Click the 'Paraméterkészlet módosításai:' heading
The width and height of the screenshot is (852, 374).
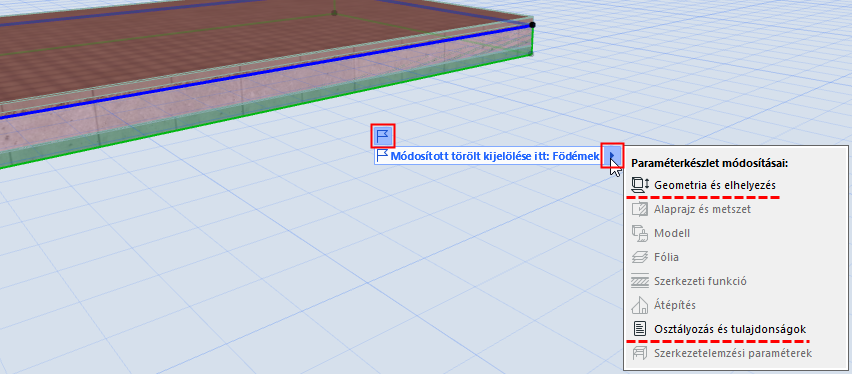tap(710, 163)
